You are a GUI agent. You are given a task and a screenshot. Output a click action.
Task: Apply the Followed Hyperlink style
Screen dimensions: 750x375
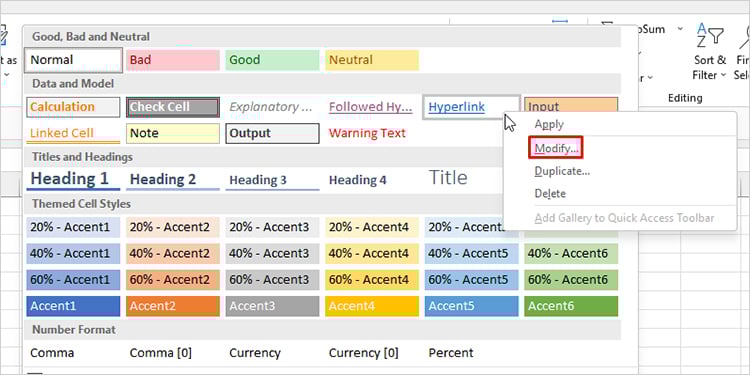point(372,107)
